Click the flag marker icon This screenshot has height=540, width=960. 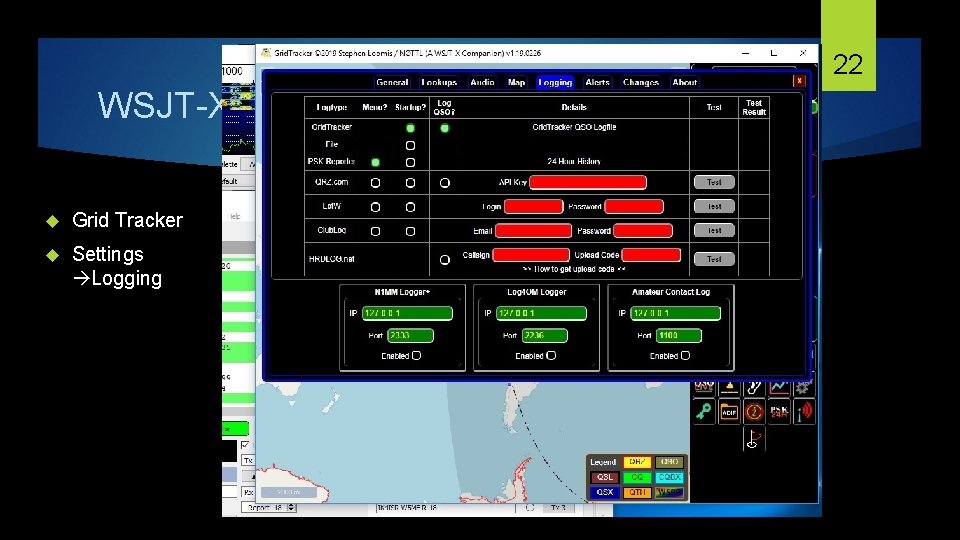coord(754,439)
